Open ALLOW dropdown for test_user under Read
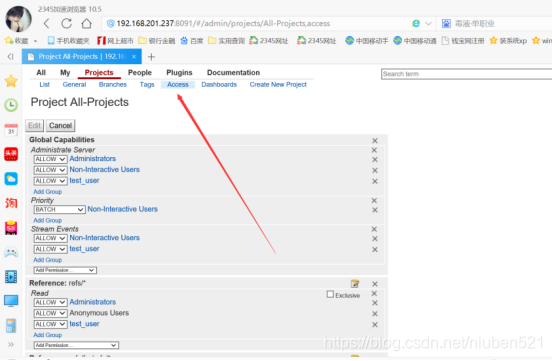Viewport: 552px width, 361px height. pos(50,324)
